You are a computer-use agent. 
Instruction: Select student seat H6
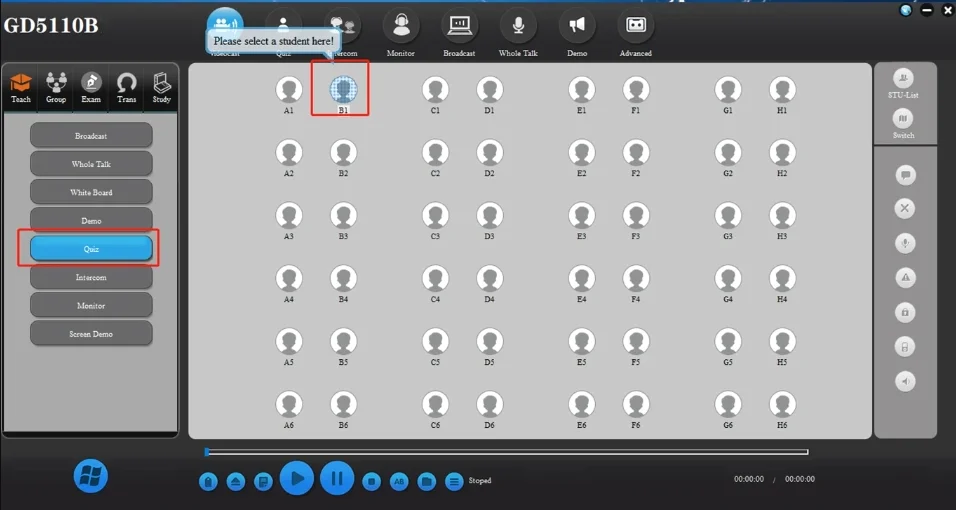tap(782, 404)
